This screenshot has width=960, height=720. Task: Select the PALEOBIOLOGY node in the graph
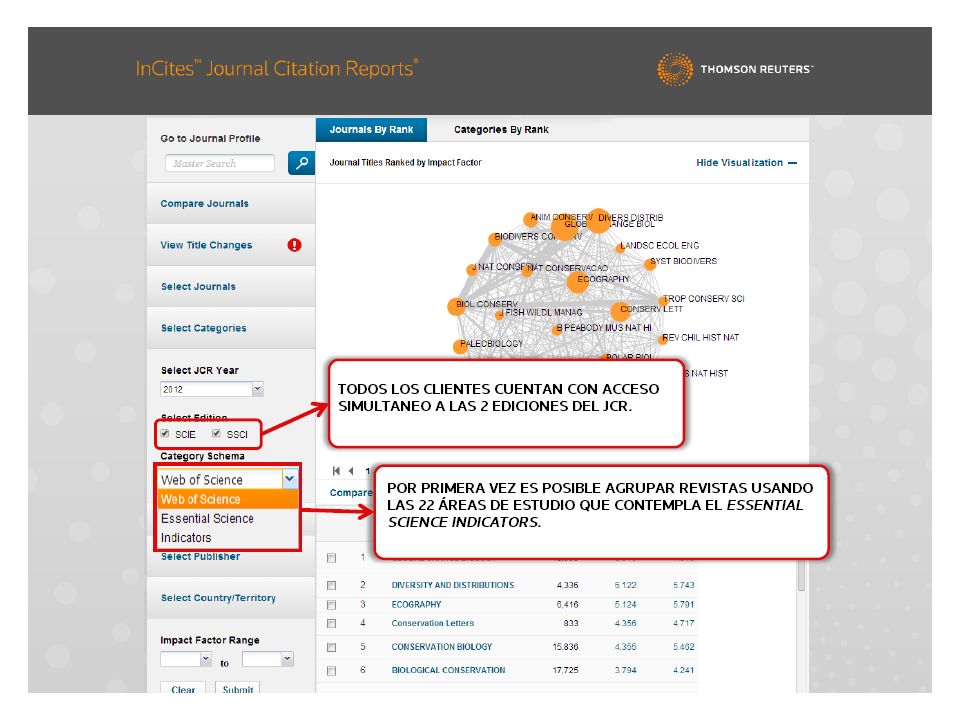coord(460,347)
